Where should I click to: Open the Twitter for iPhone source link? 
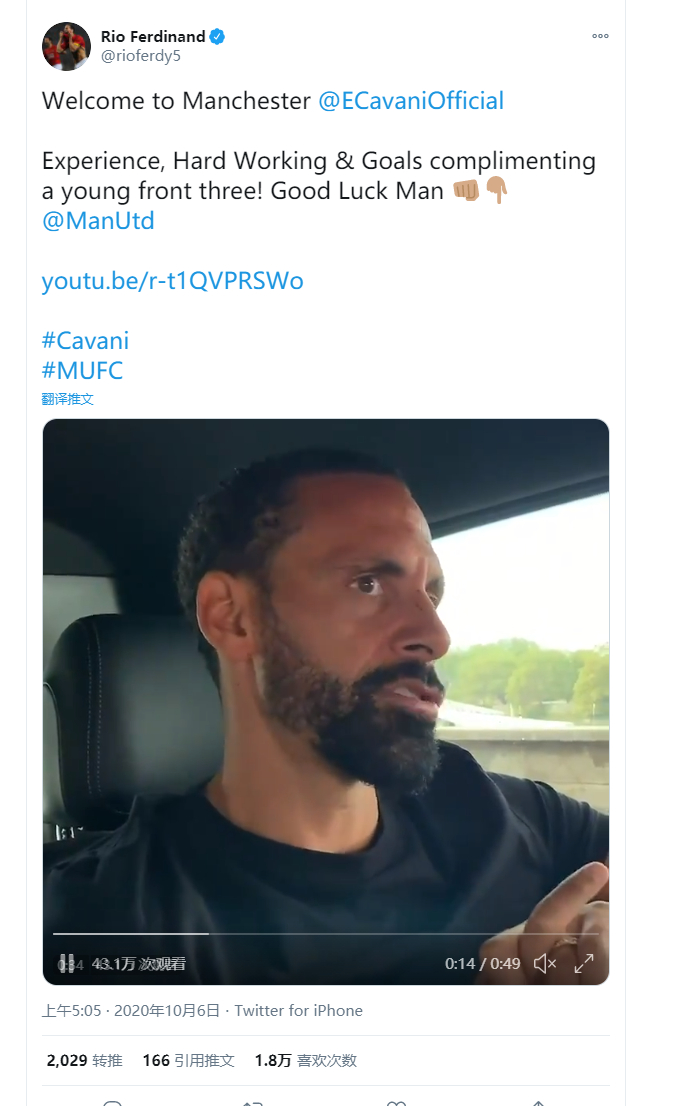click(298, 1011)
